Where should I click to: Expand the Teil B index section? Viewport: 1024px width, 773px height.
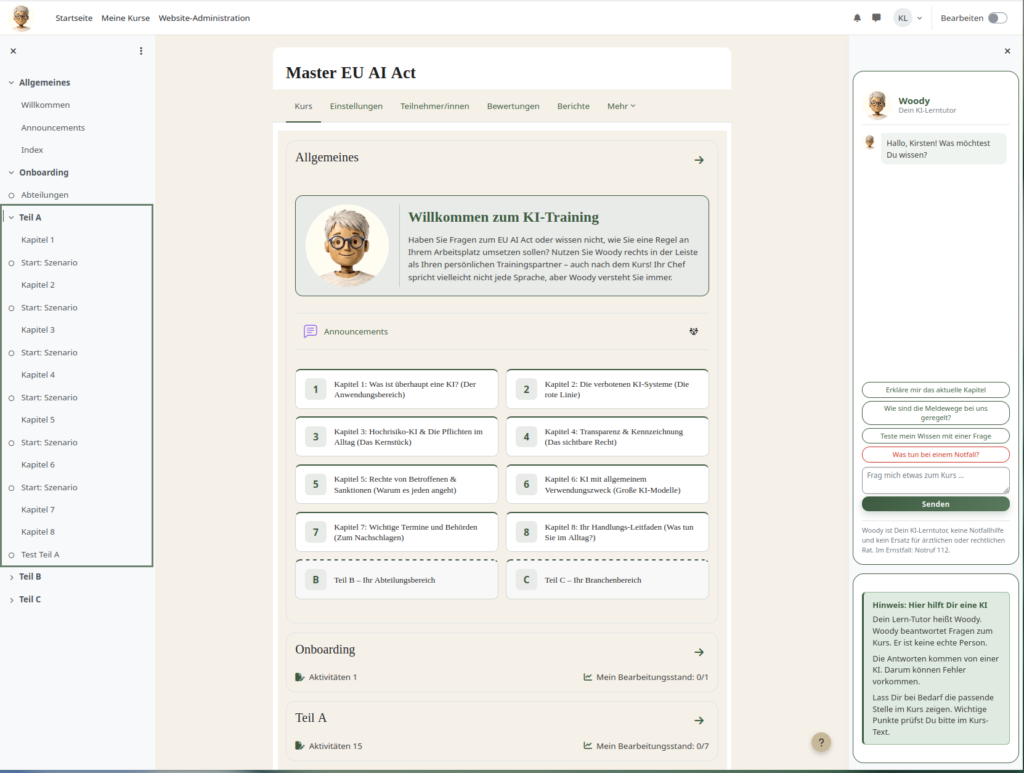(11, 577)
